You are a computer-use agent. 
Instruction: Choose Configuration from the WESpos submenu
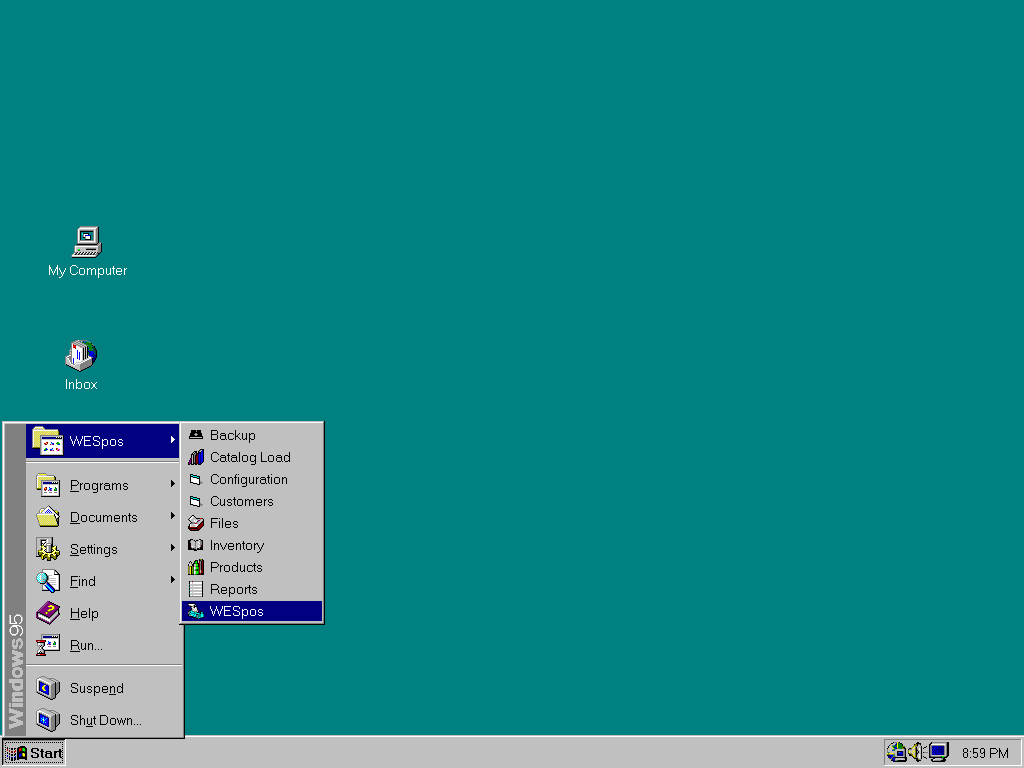252,479
